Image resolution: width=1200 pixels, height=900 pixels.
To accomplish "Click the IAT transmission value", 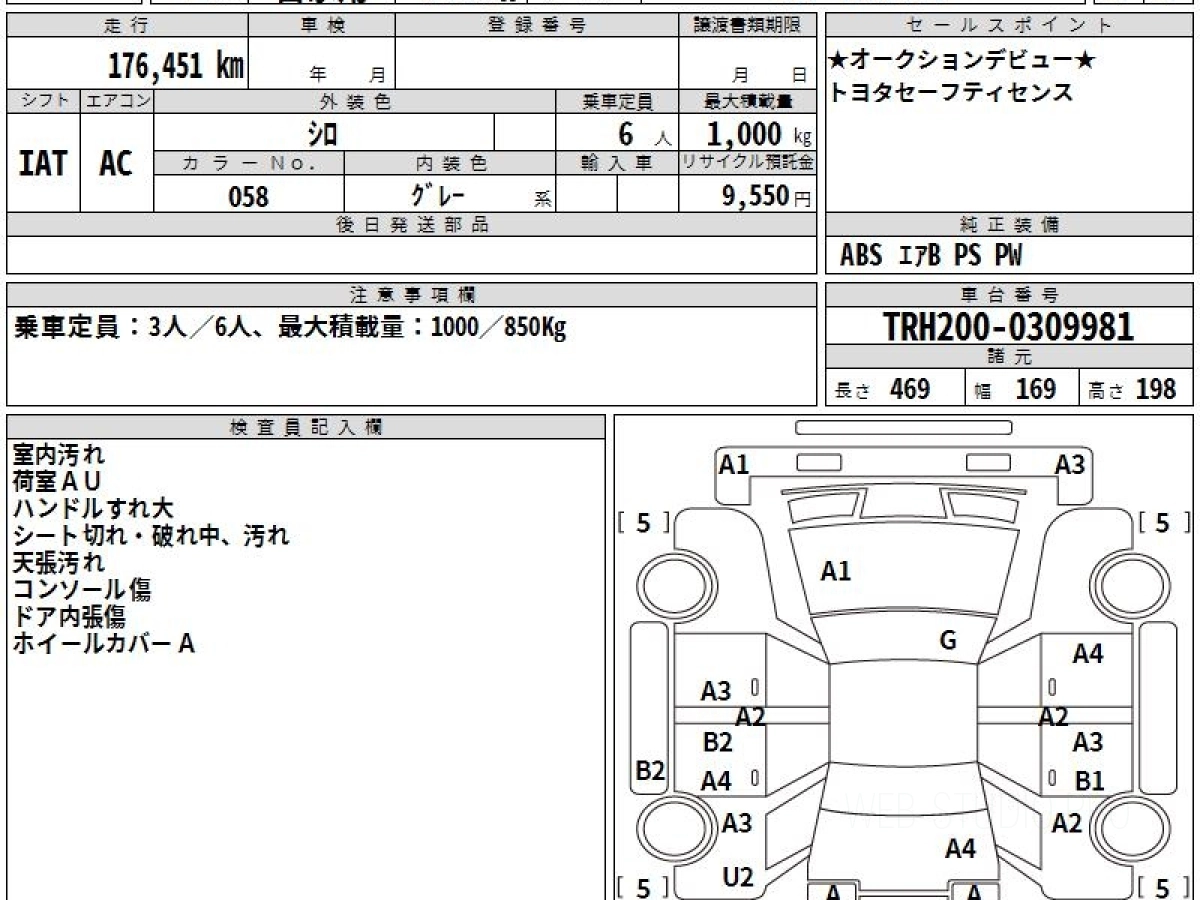I will point(43,163).
